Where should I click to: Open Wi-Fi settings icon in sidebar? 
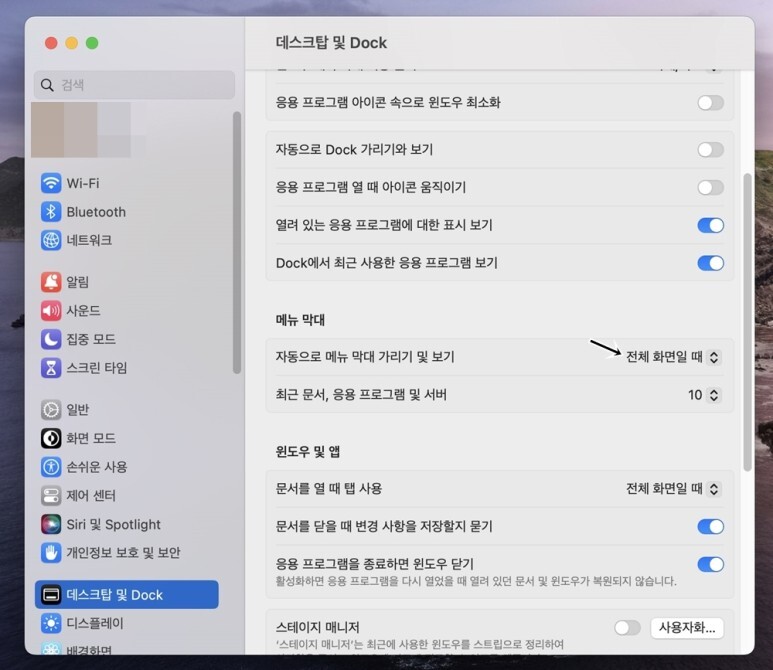tap(51, 183)
